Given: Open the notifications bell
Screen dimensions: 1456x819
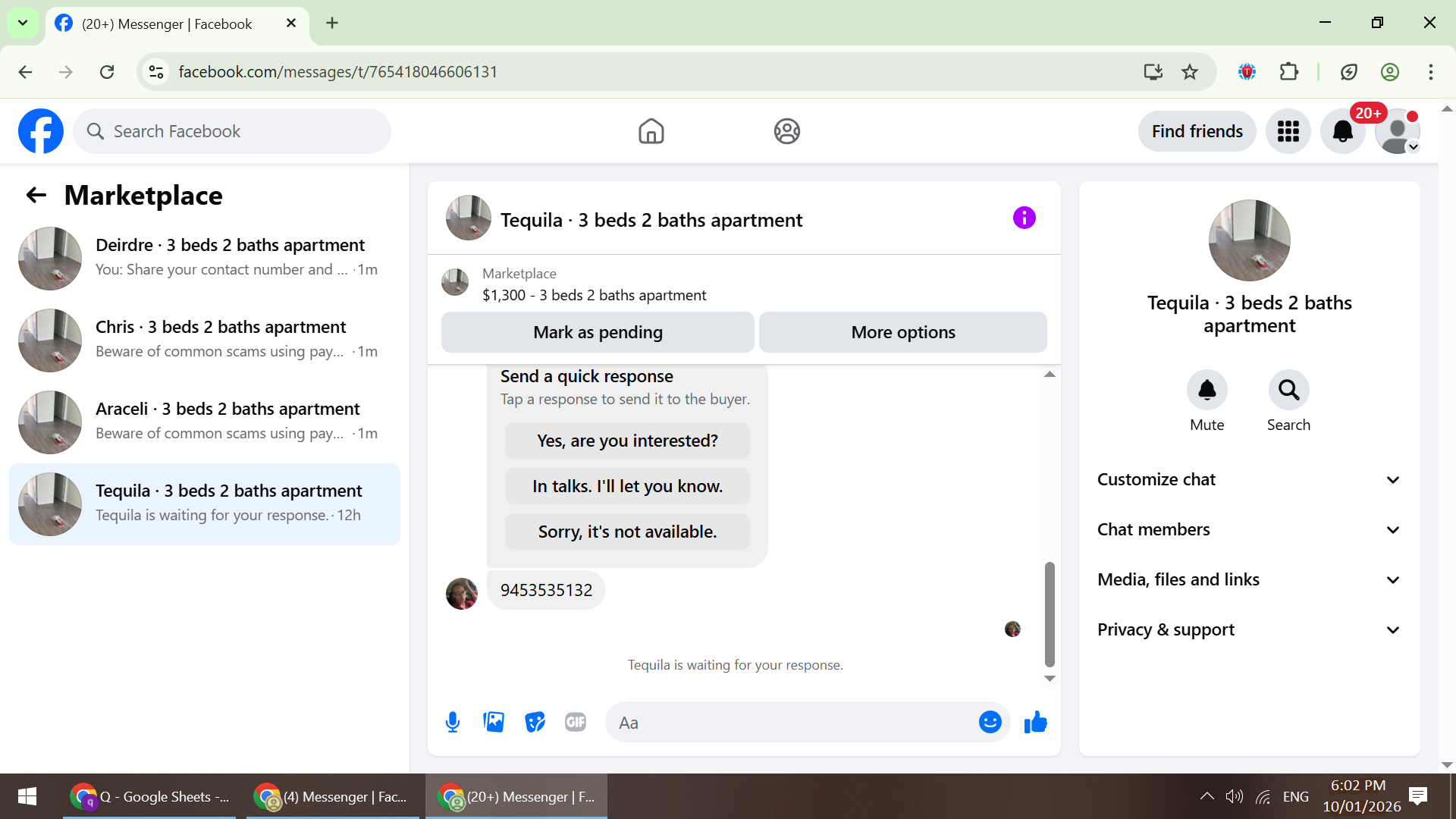Looking at the screenshot, I should click(x=1342, y=131).
